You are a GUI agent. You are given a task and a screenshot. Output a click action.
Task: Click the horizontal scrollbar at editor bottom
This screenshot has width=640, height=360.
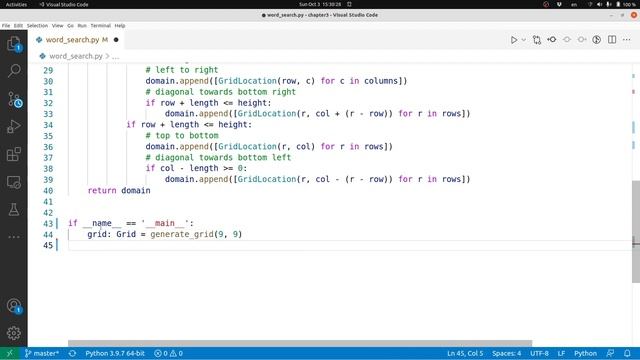click(300, 343)
